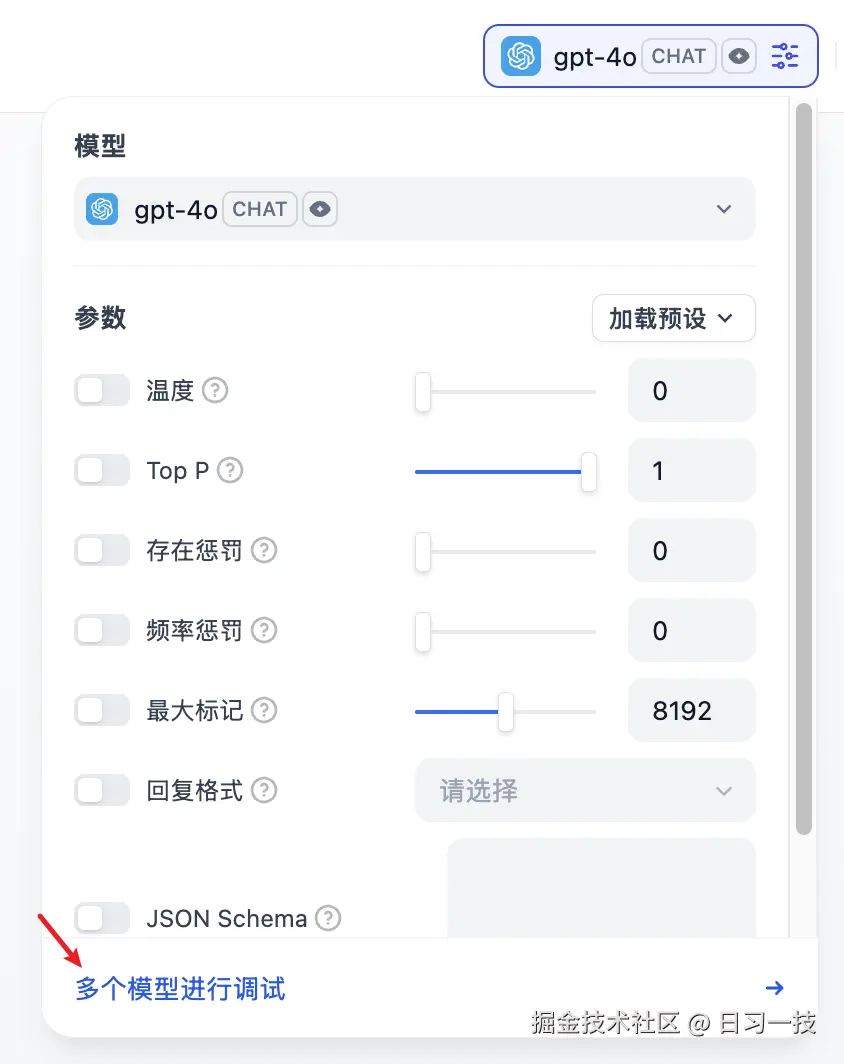
Task: Click help icon next to JSON Schema
Action: click(x=328, y=918)
